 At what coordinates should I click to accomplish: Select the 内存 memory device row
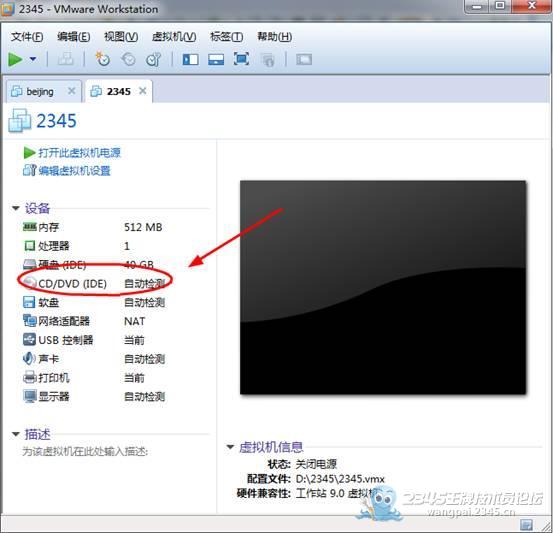click(x=93, y=227)
